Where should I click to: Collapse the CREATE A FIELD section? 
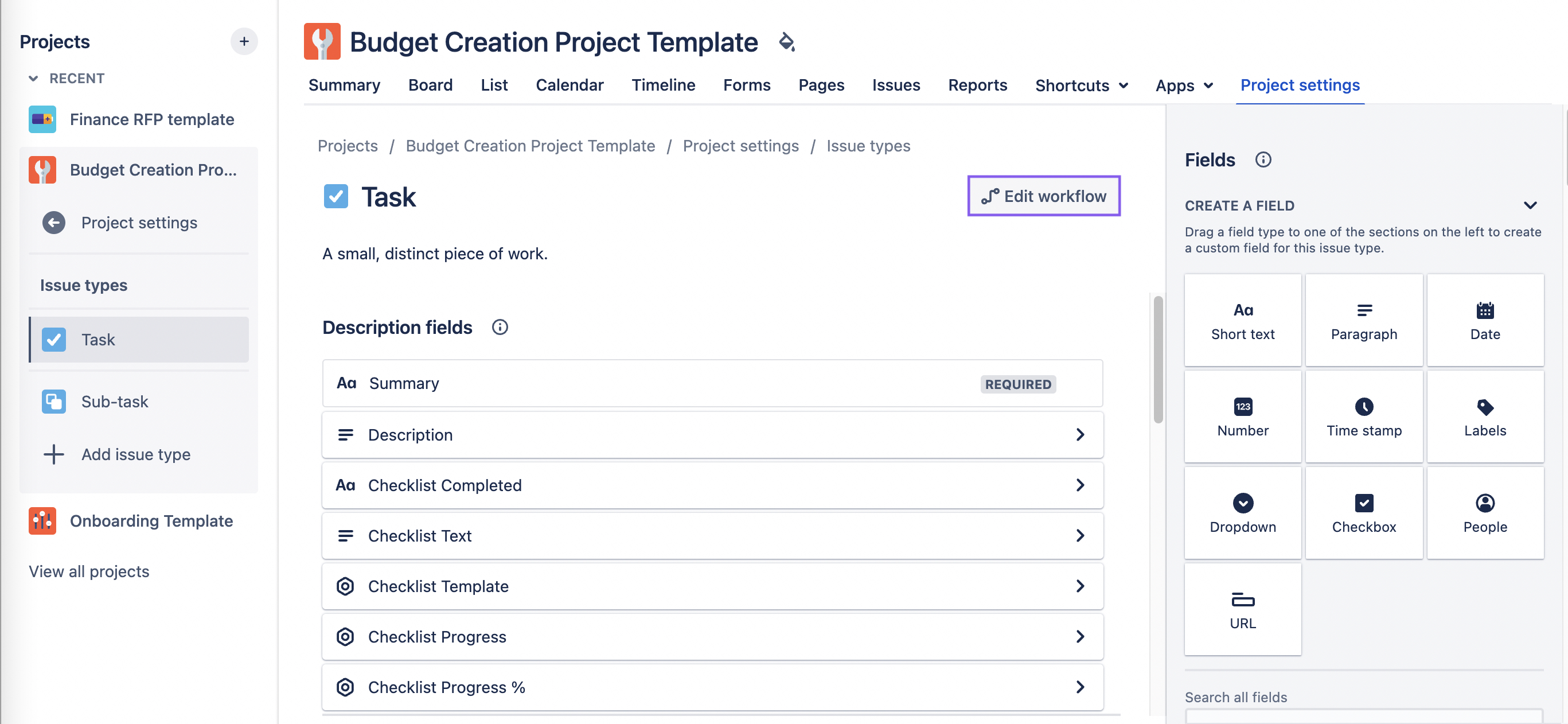coord(1530,205)
